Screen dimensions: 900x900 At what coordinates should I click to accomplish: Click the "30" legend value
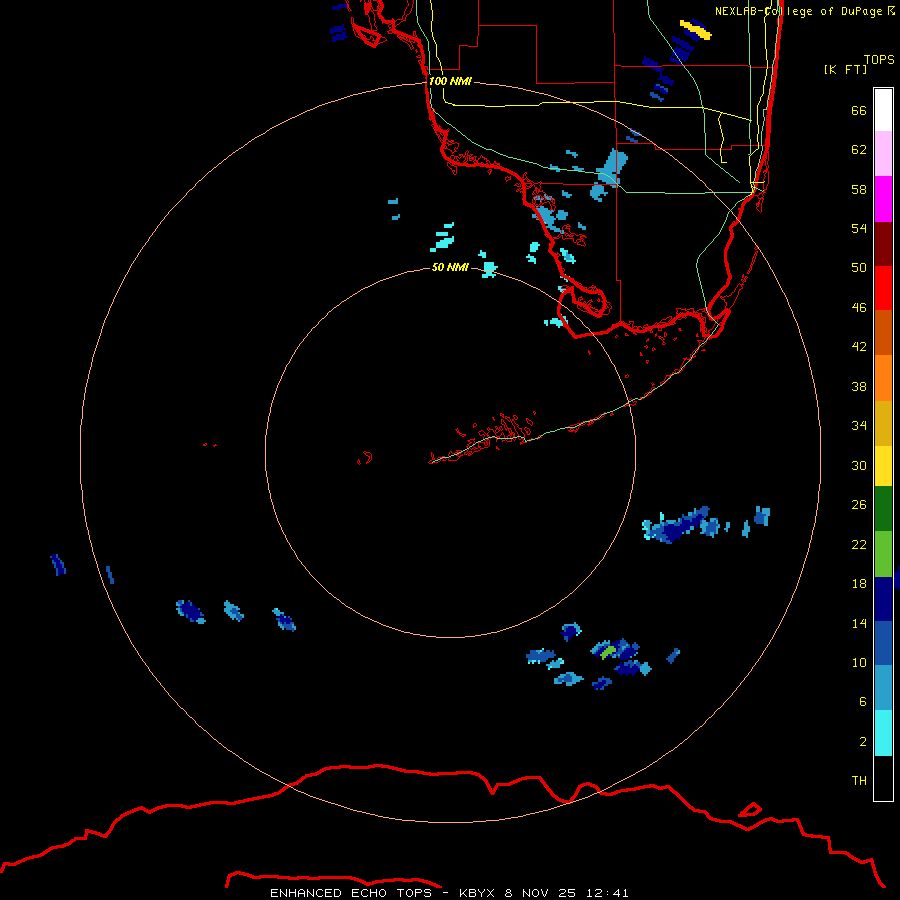click(x=859, y=465)
